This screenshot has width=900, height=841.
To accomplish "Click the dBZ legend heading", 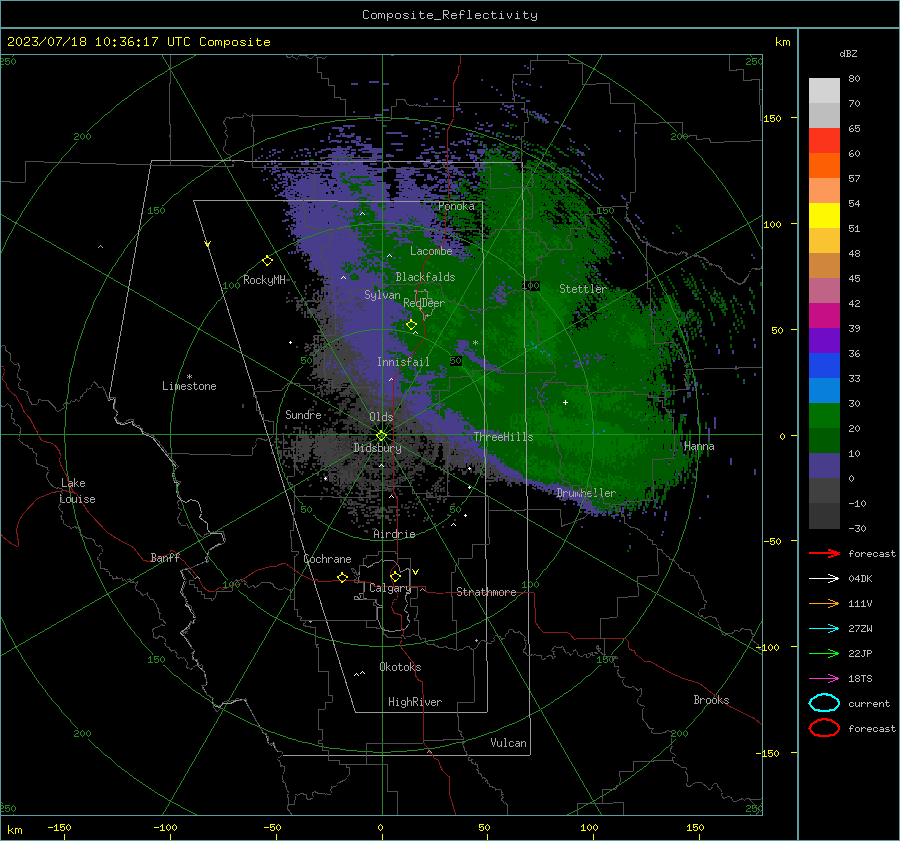I will coord(848,53).
